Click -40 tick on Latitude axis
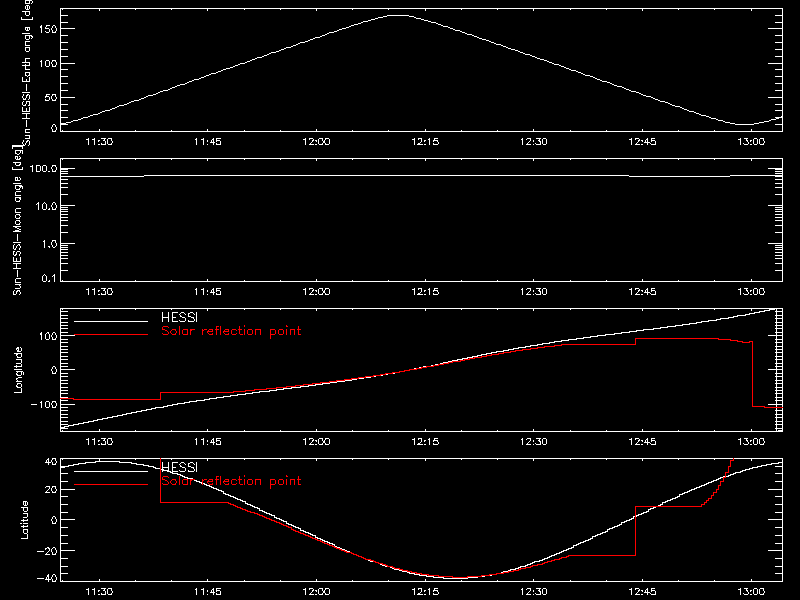 coord(47,579)
